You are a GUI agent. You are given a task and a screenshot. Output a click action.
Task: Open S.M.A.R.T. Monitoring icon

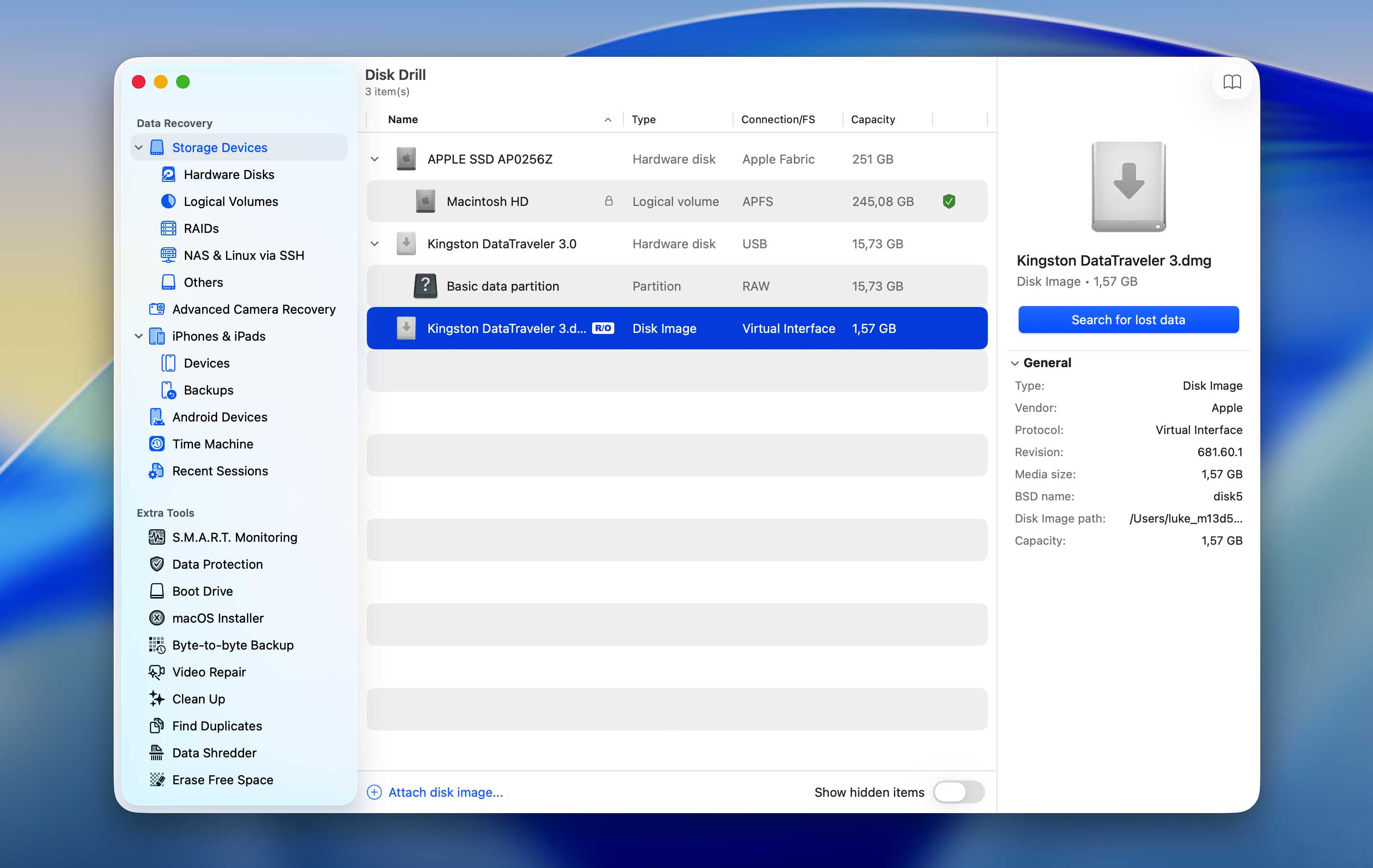click(x=157, y=537)
